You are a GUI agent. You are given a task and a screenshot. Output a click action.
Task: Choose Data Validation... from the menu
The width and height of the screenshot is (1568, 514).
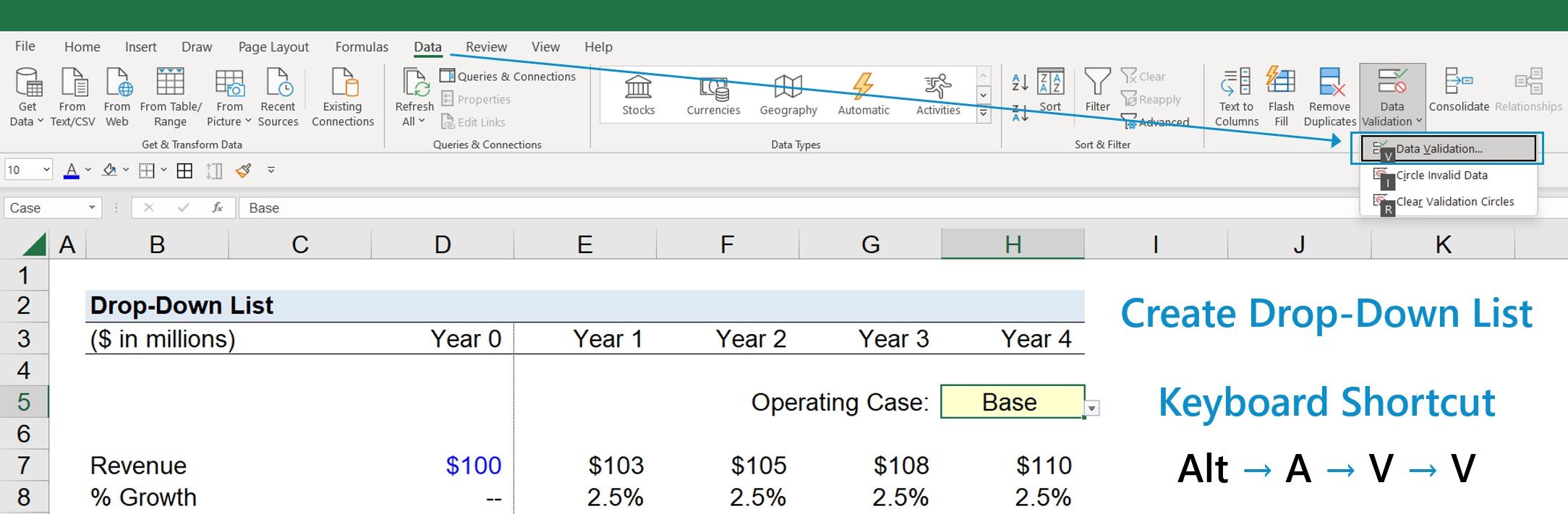coord(1439,149)
